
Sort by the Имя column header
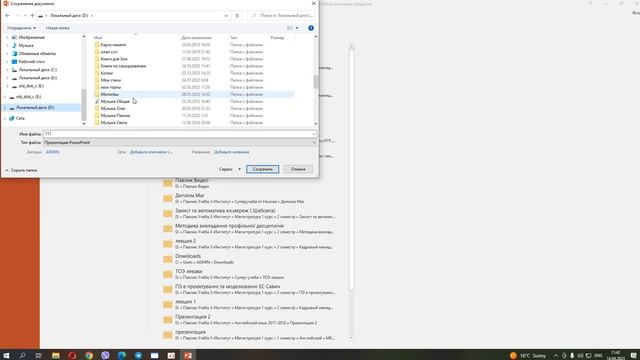[x=98, y=38]
